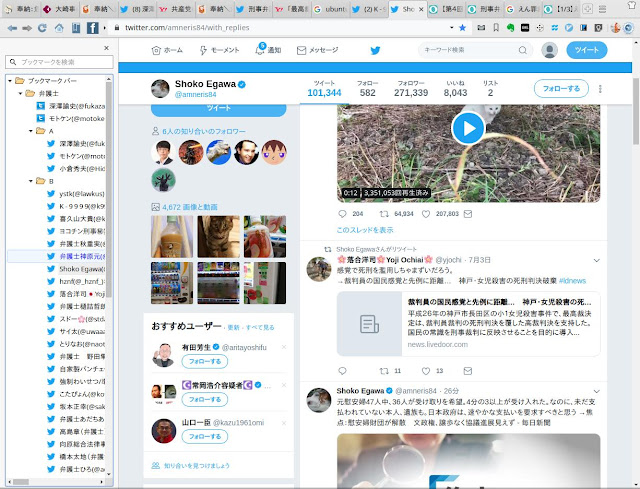
Task: Open the モーメント page
Action: 219,50
